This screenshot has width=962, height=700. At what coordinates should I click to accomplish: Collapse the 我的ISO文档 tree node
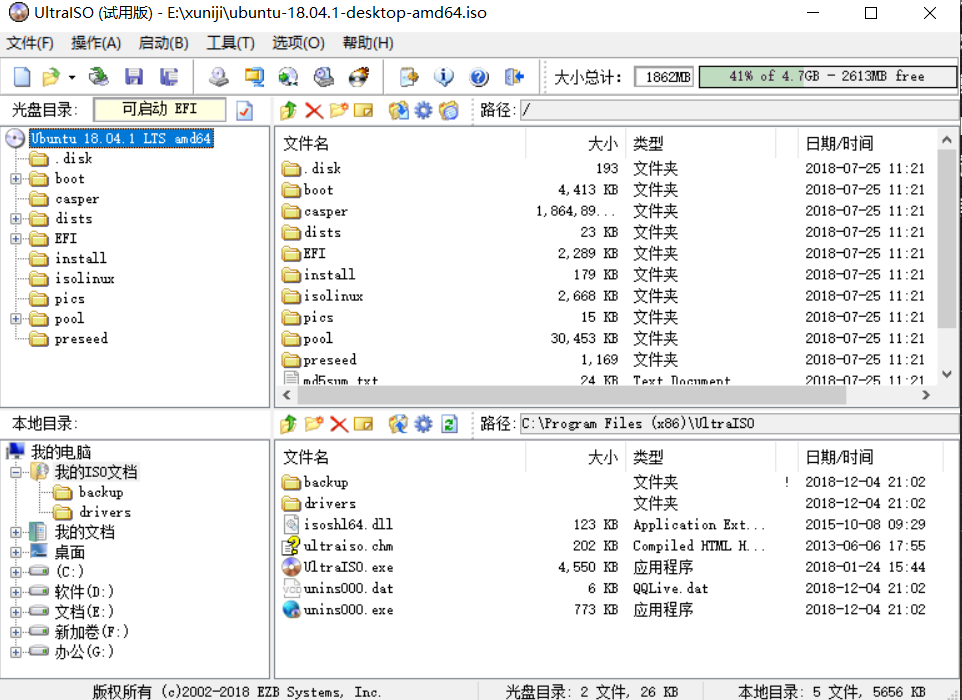[18, 471]
